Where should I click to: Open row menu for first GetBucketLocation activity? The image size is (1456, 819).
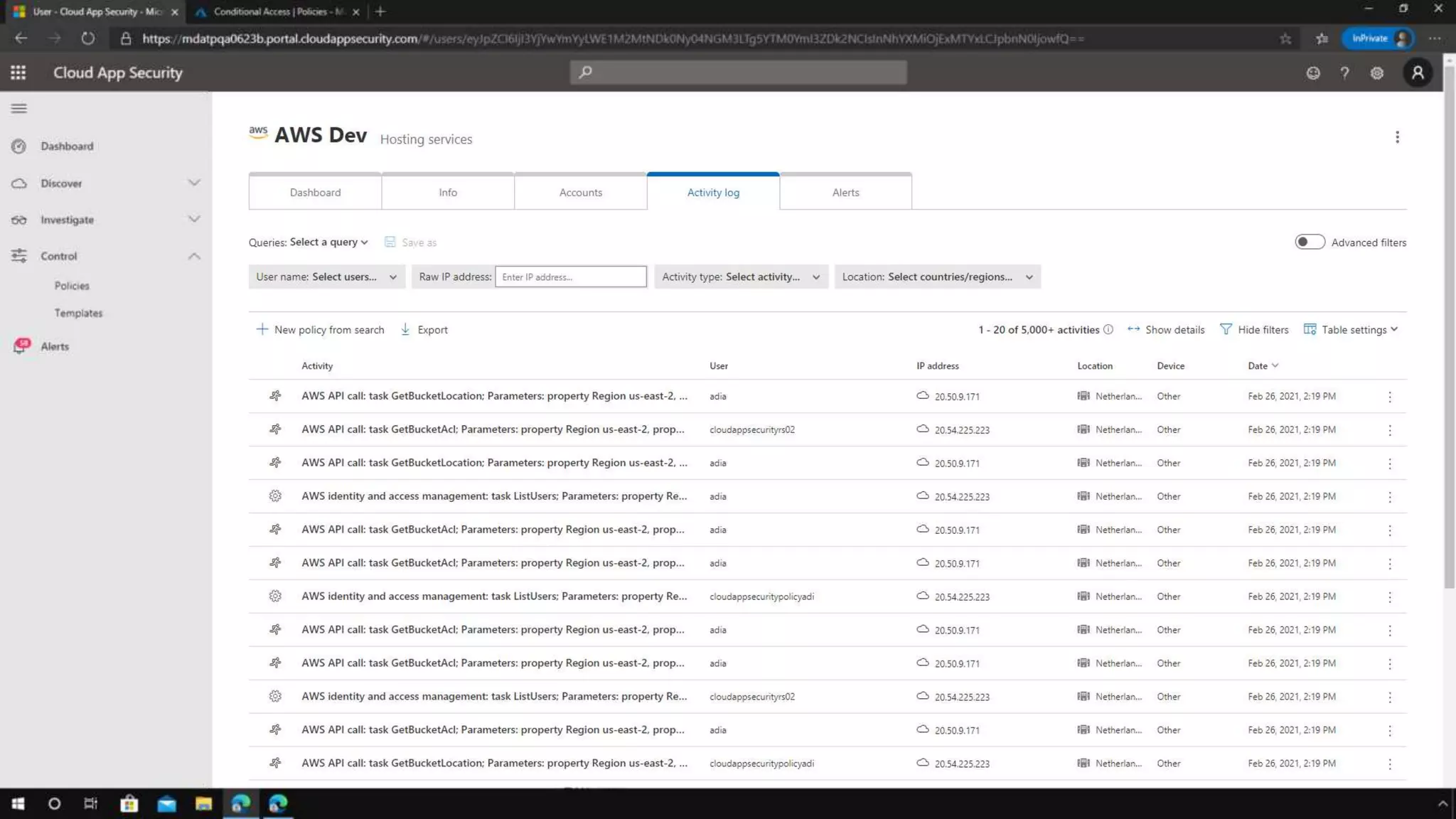(x=1390, y=397)
